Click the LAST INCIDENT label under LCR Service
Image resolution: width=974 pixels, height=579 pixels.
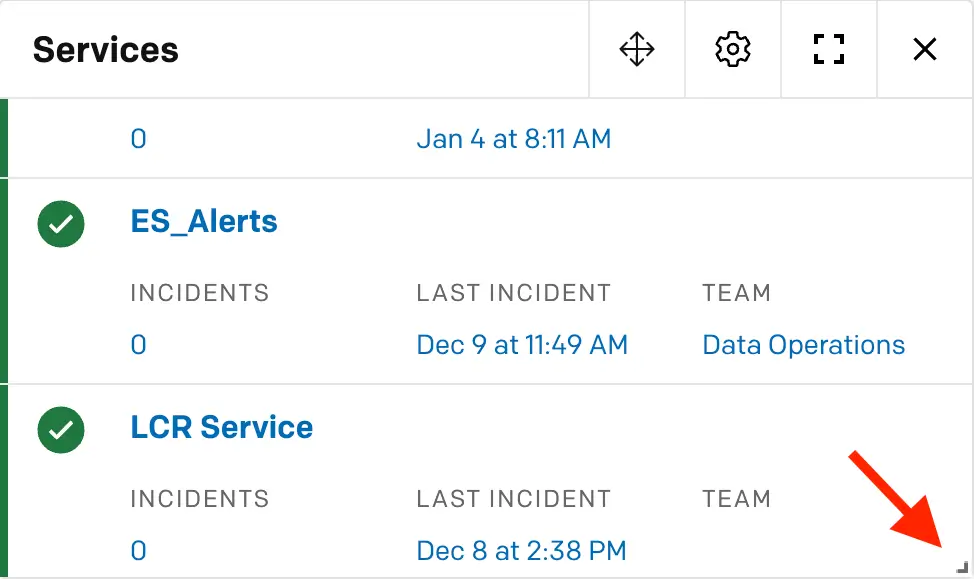click(x=514, y=499)
